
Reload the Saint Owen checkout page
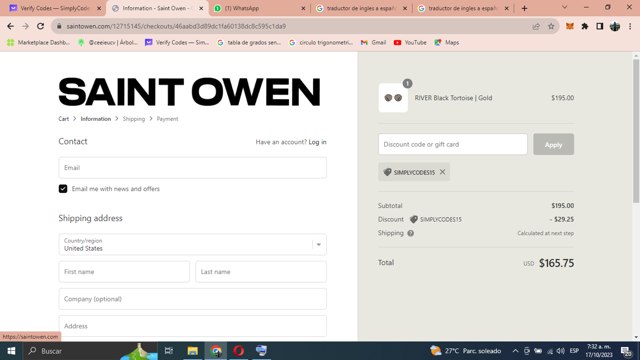(x=40, y=26)
